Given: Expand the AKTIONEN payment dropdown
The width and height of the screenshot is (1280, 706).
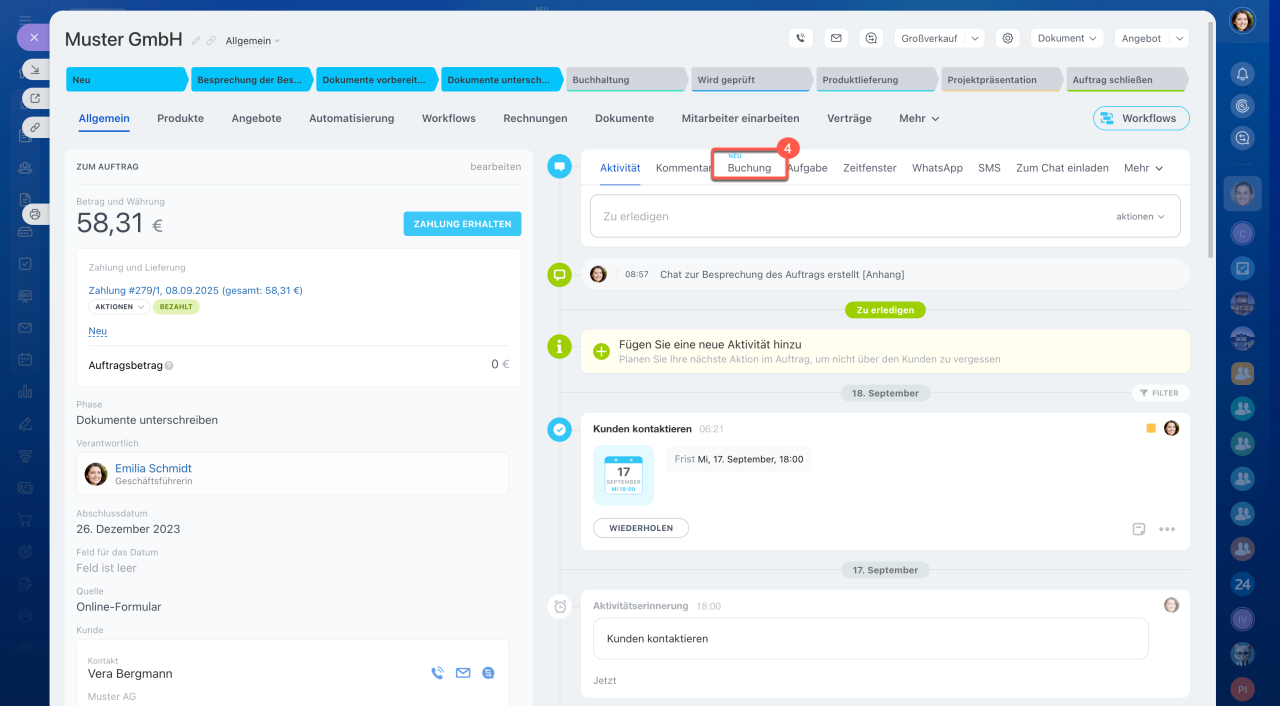Looking at the screenshot, I should [x=119, y=307].
